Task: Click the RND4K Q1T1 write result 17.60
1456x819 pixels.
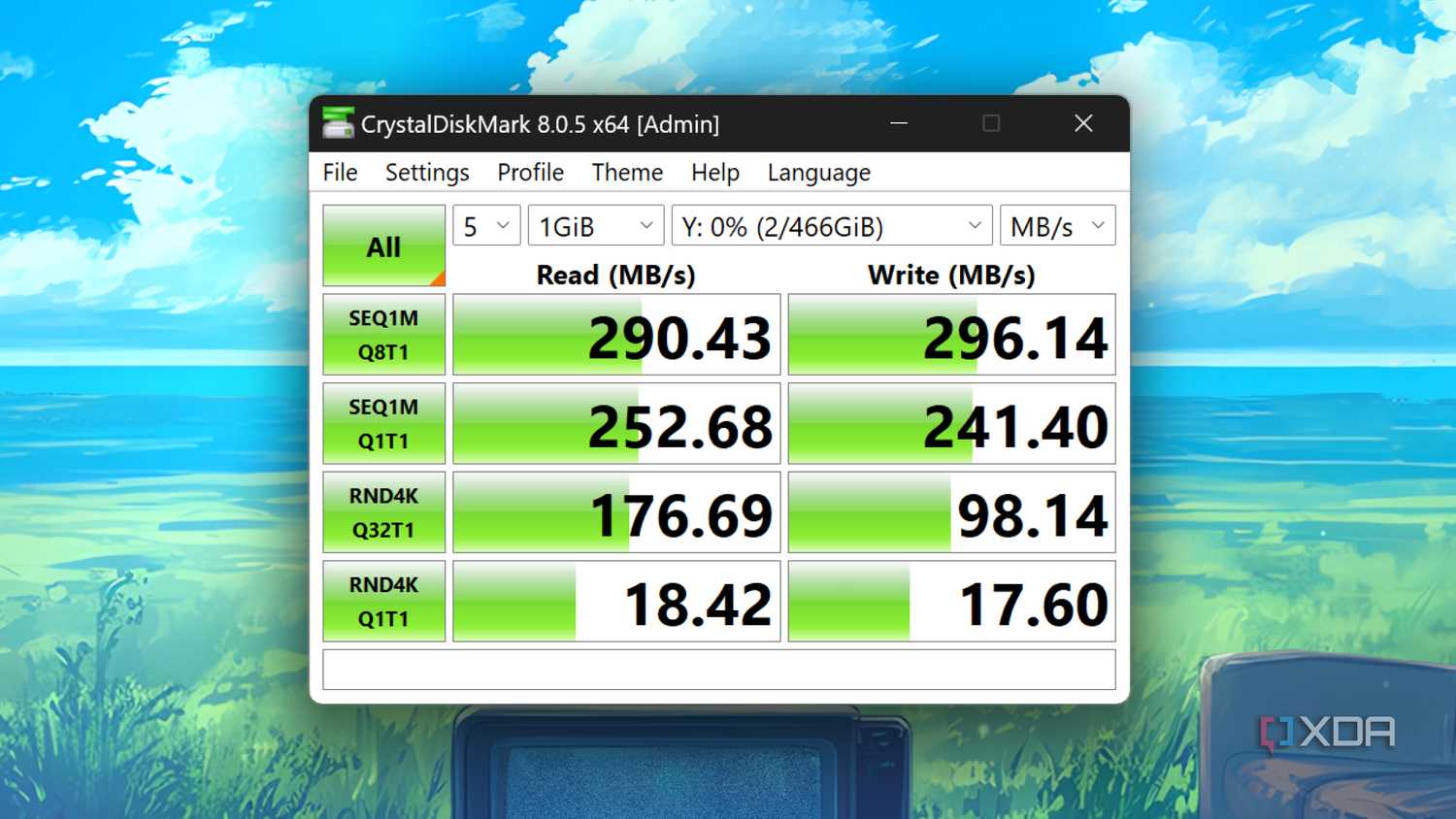Action: [951, 602]
